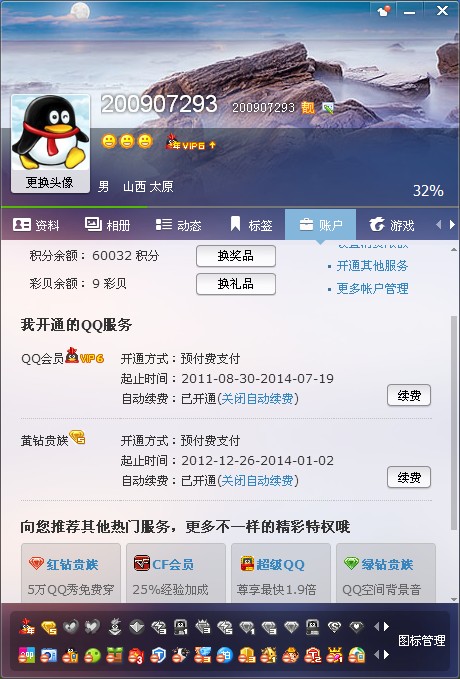The image size is (460, 679).
Task: Show more tabs with right arrow
Action: 452,225
